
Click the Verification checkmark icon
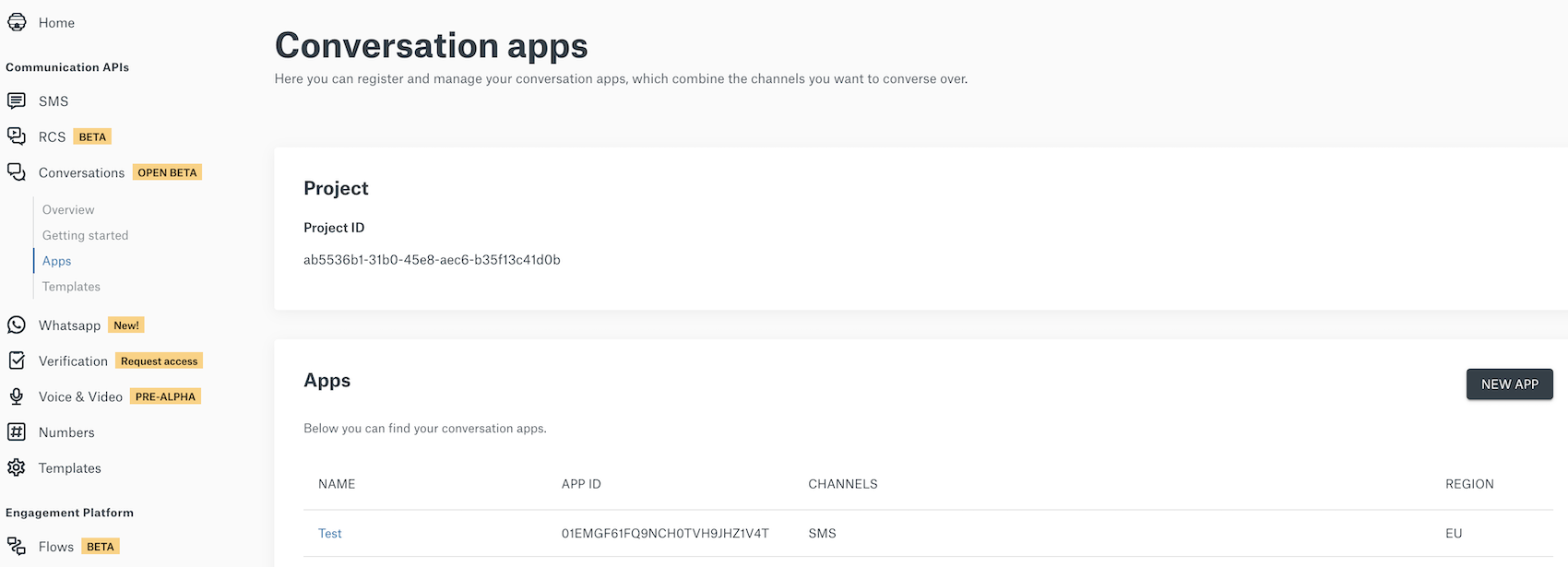(17, 360)
